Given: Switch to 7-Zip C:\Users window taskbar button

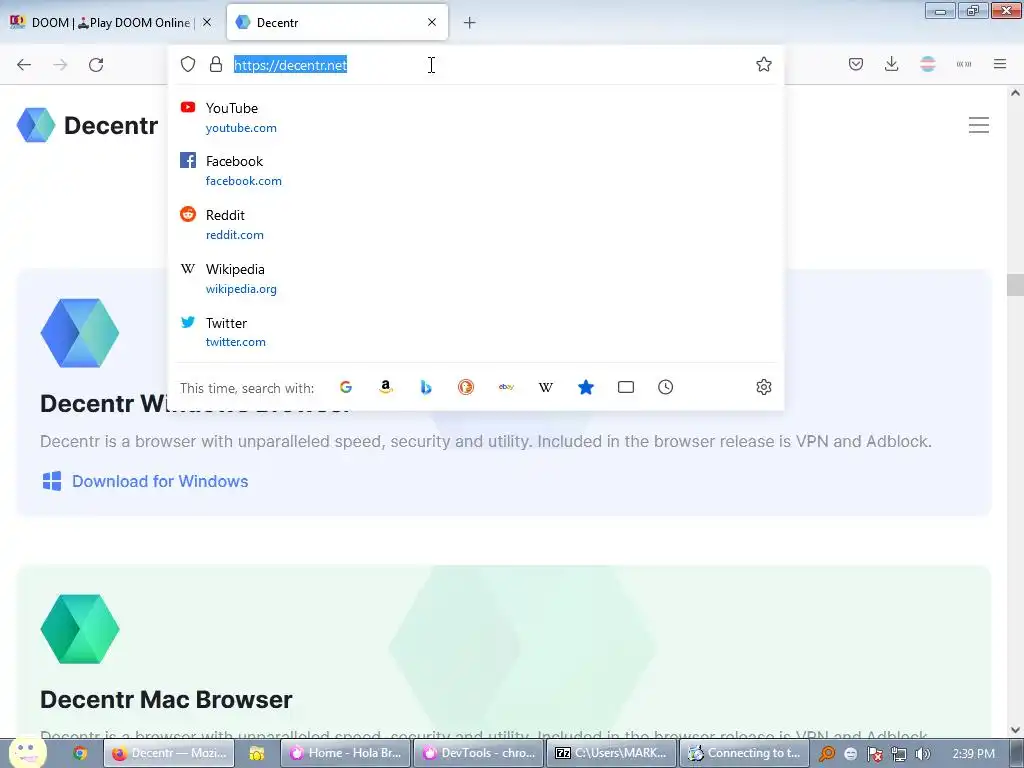Looking at the screenshot, I should 611,753.
